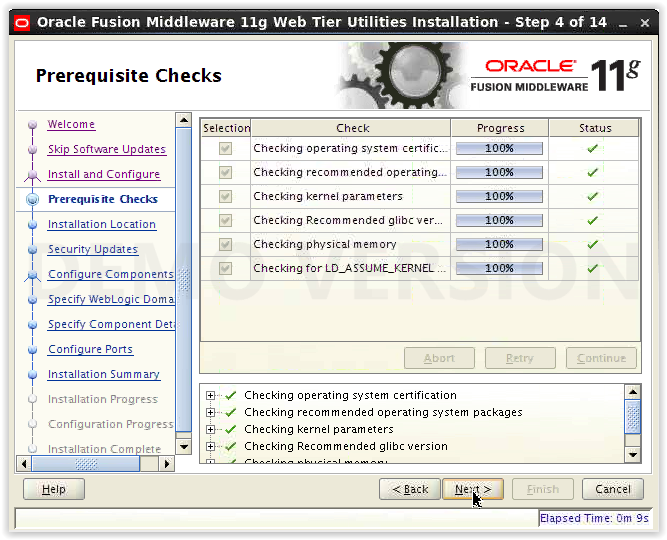
Task: Expand the Checking kernel parameters tree node
Action: tap(210, 429)
